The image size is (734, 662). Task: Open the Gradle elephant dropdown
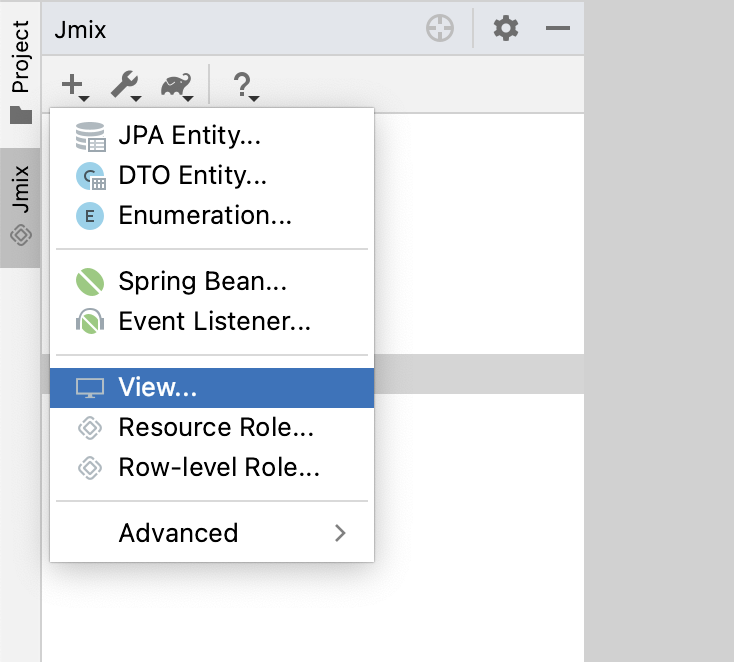177,86
